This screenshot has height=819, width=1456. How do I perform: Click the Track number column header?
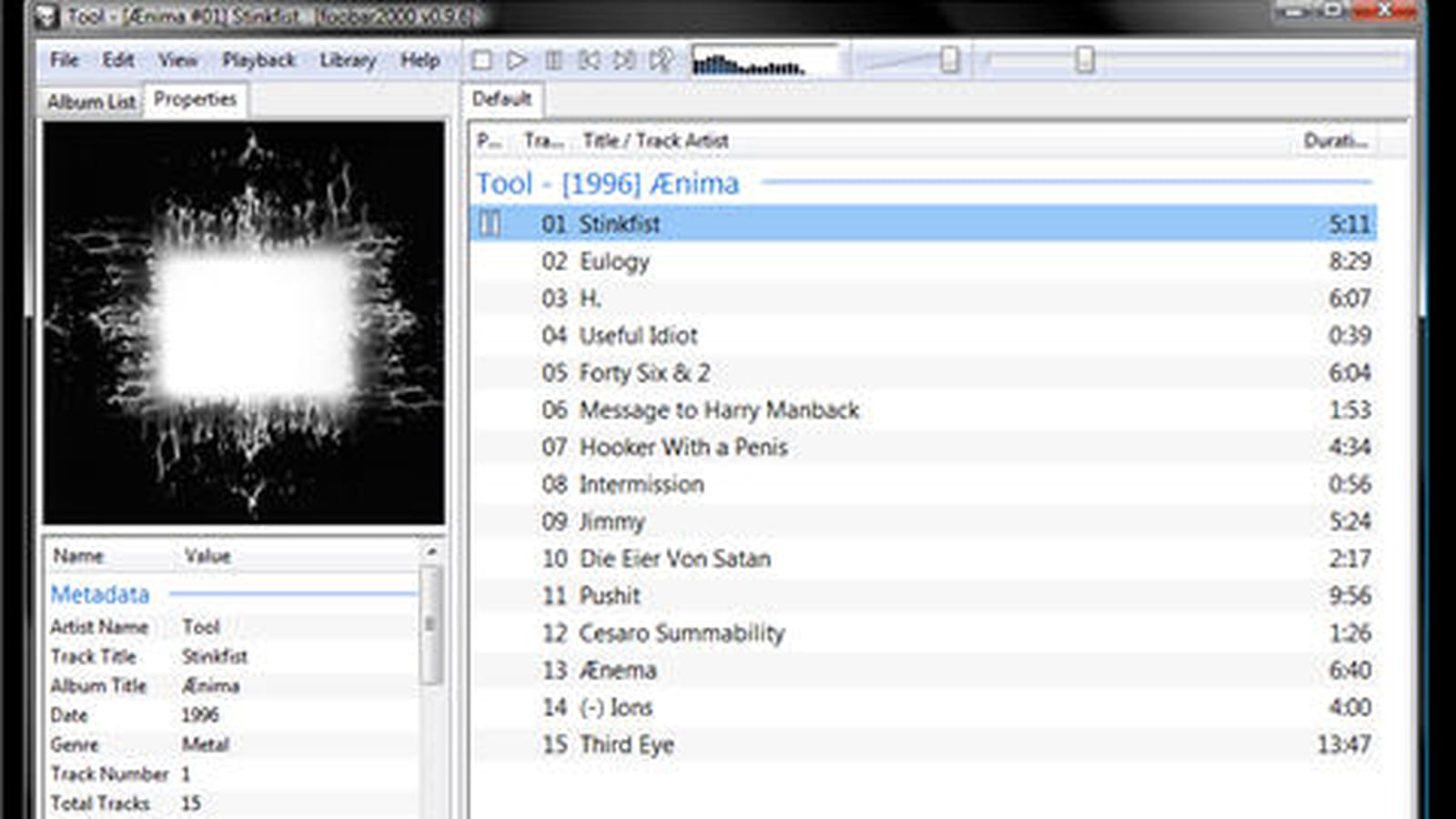pyautogui.click(x=543, y=141)
